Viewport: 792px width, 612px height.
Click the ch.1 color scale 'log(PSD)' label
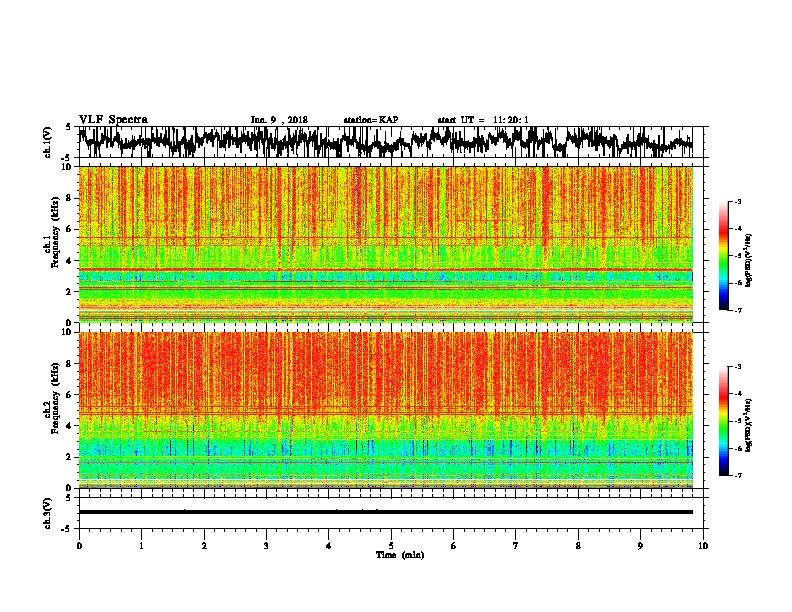click(x=749, y=260)
